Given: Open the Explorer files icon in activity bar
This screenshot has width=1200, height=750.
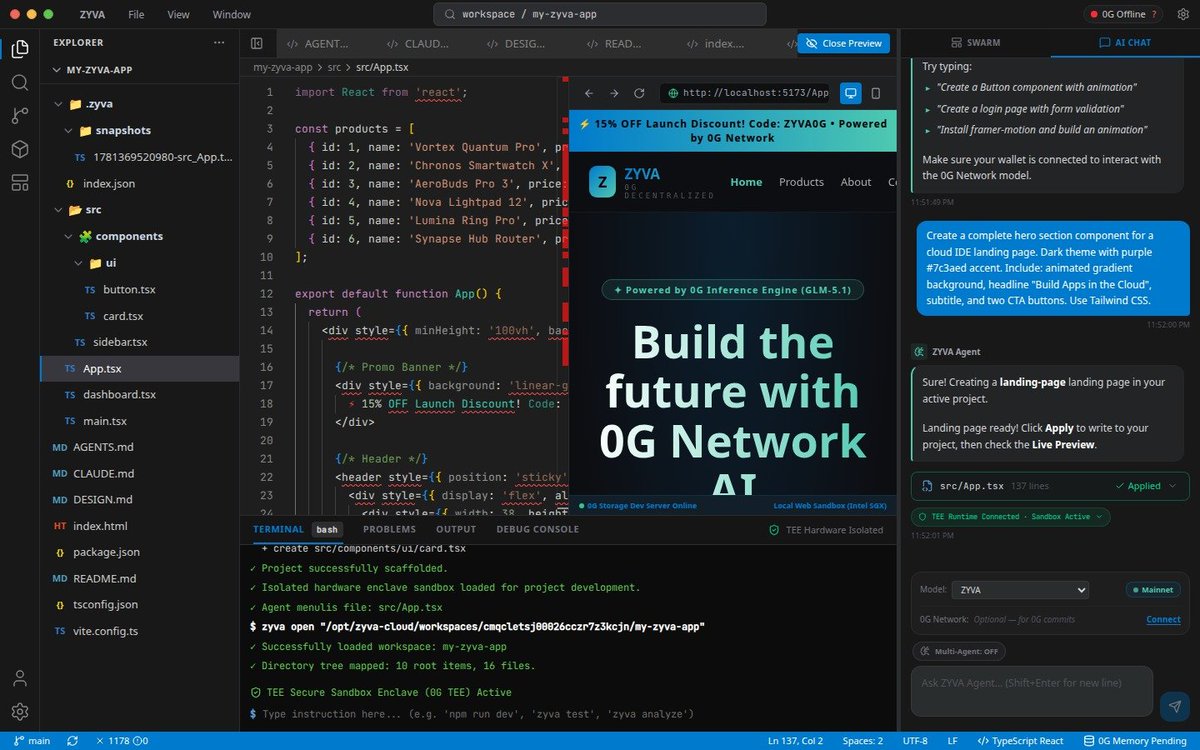Looking at the screenshot, I should pyautogui.click(x=19, y=48).
